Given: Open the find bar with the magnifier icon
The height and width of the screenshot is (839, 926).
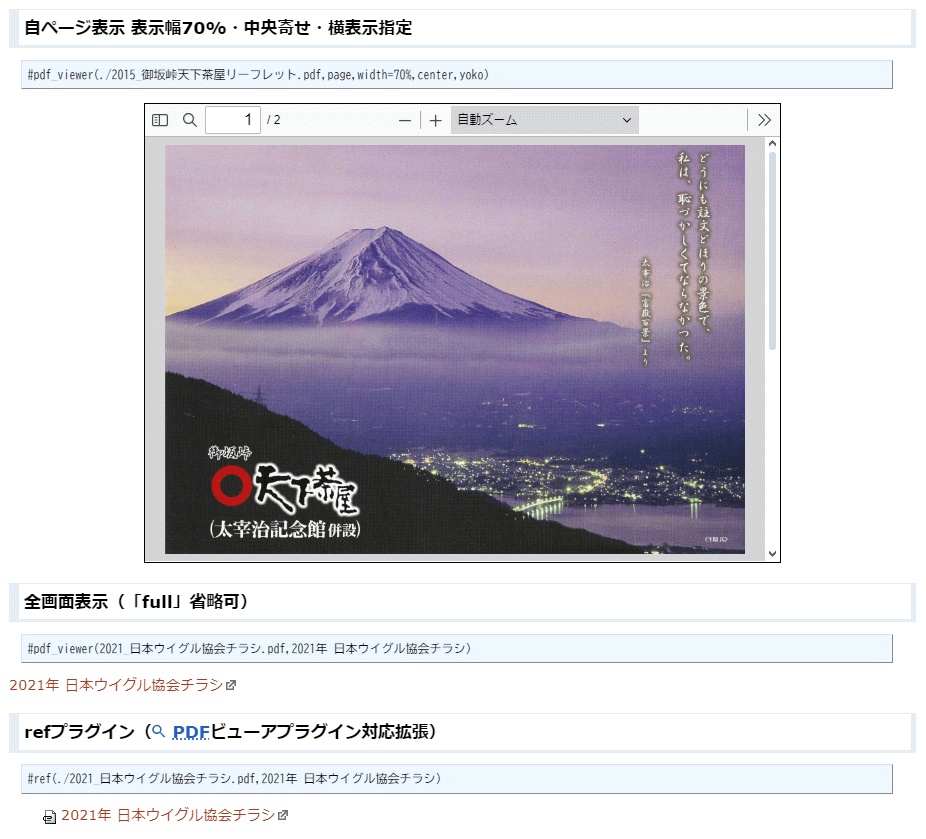Looking at the screenshot, I should (x=189, y=120).
